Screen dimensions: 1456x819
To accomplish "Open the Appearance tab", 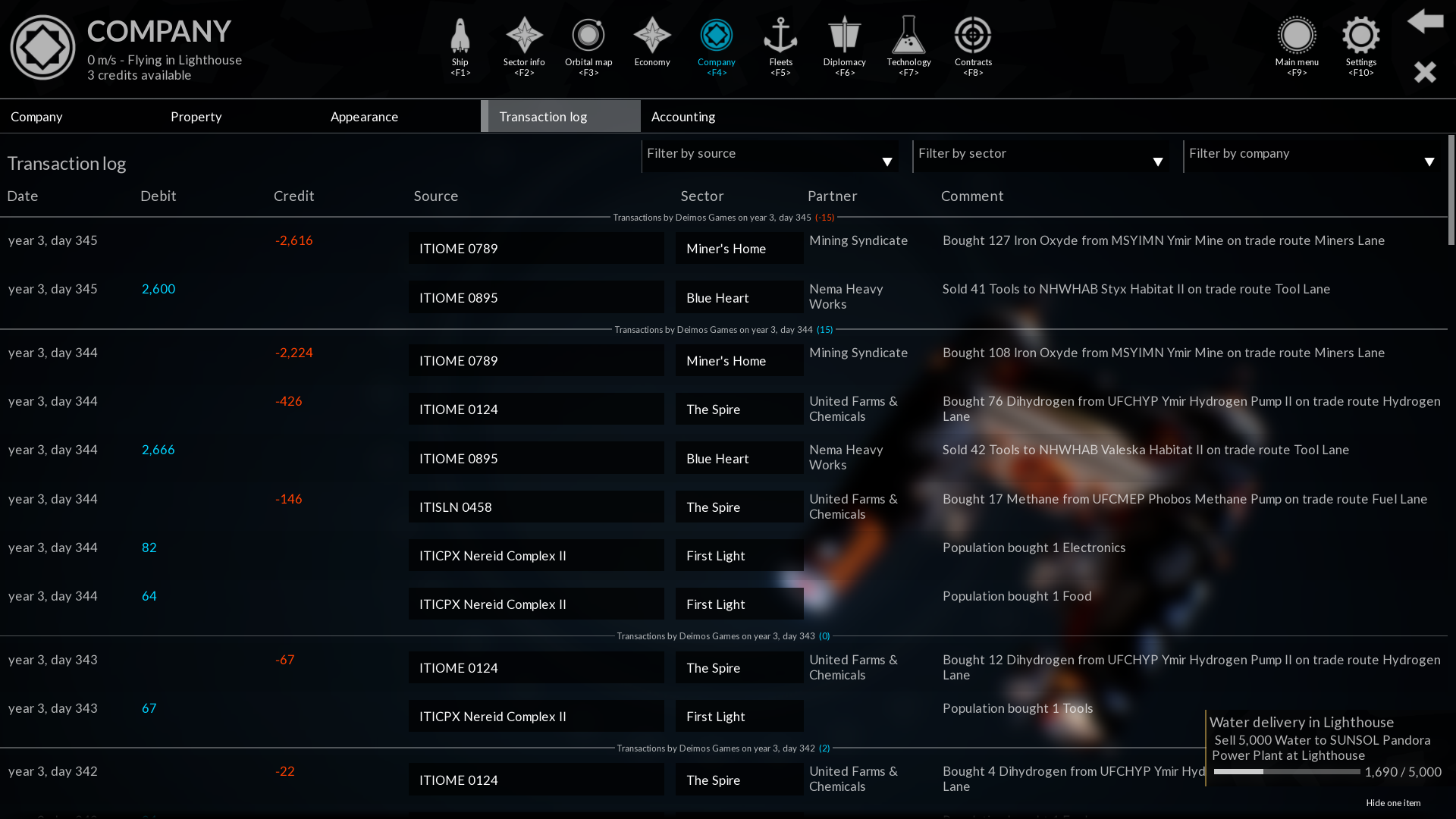I will point(364,117).
